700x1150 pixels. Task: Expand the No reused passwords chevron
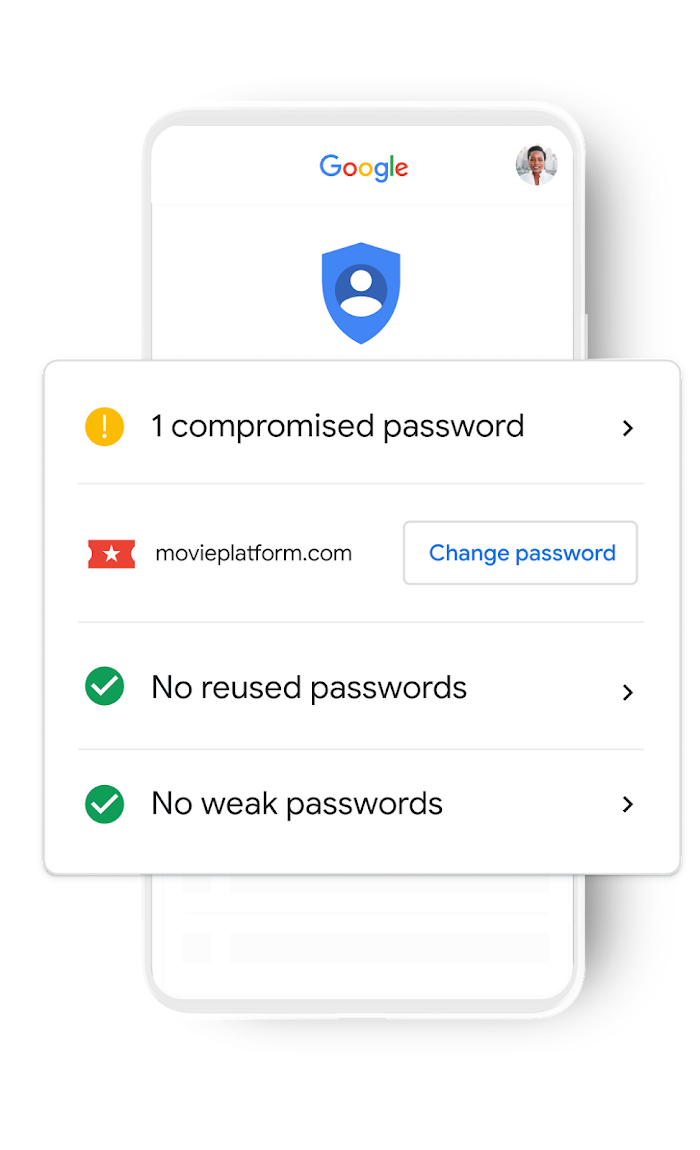coord(627,692)
